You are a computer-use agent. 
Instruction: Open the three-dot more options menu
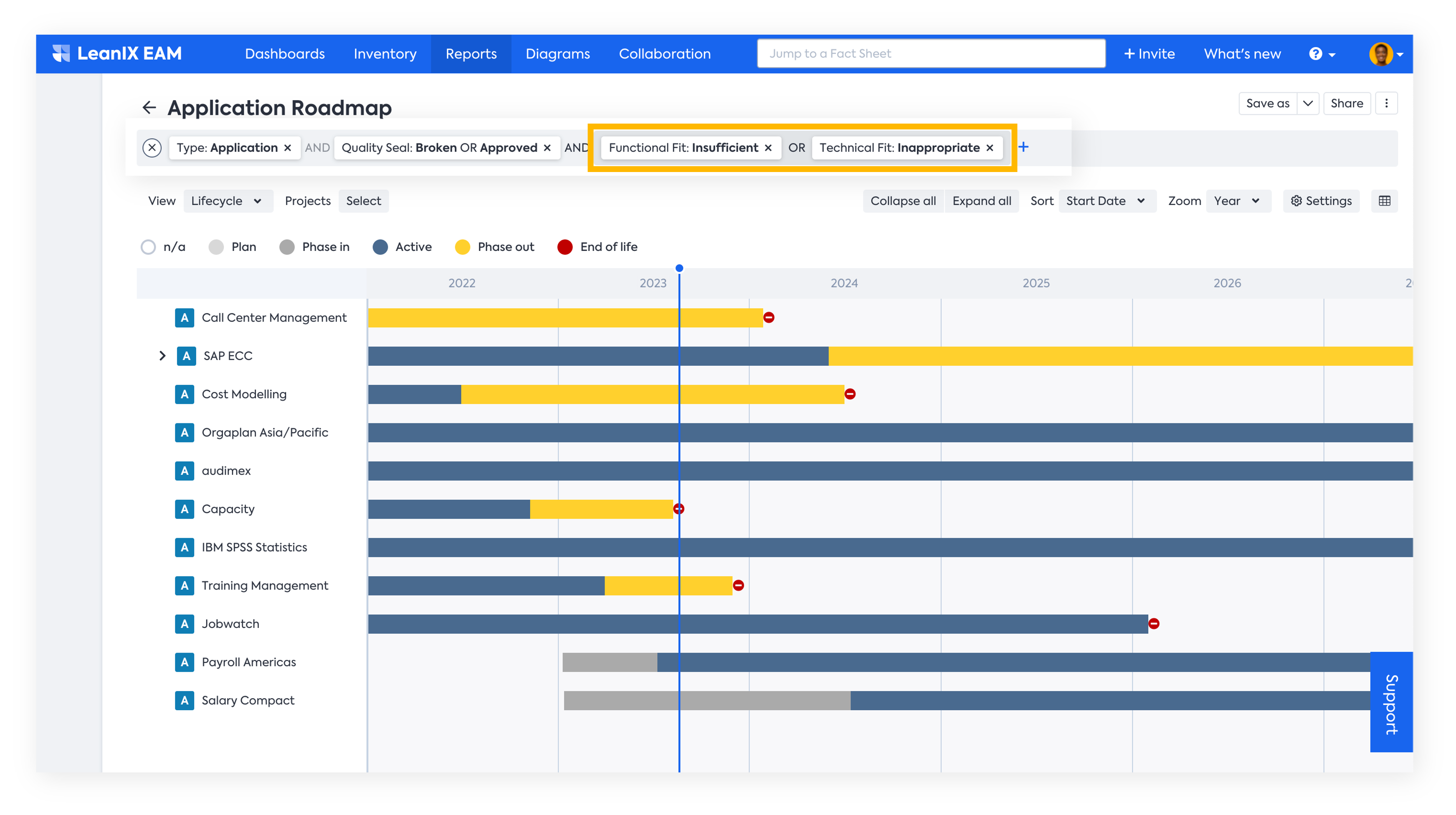(x=1387, y=104)
